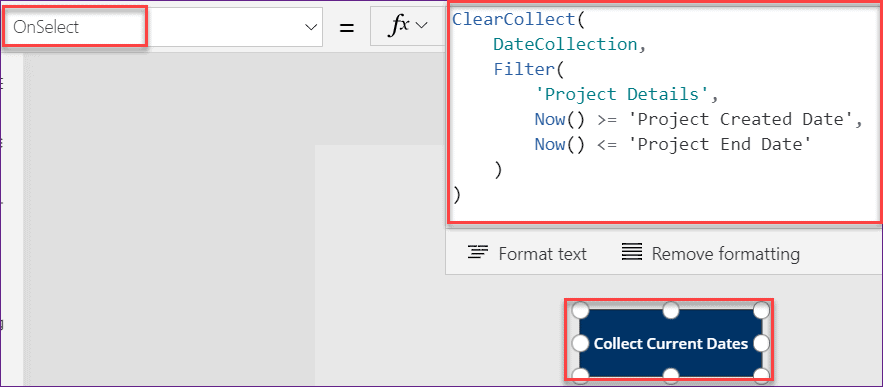The width and height of the screenshot is (883, 387).
Task: Click the right-middle handle of the button
Action: 761,343
